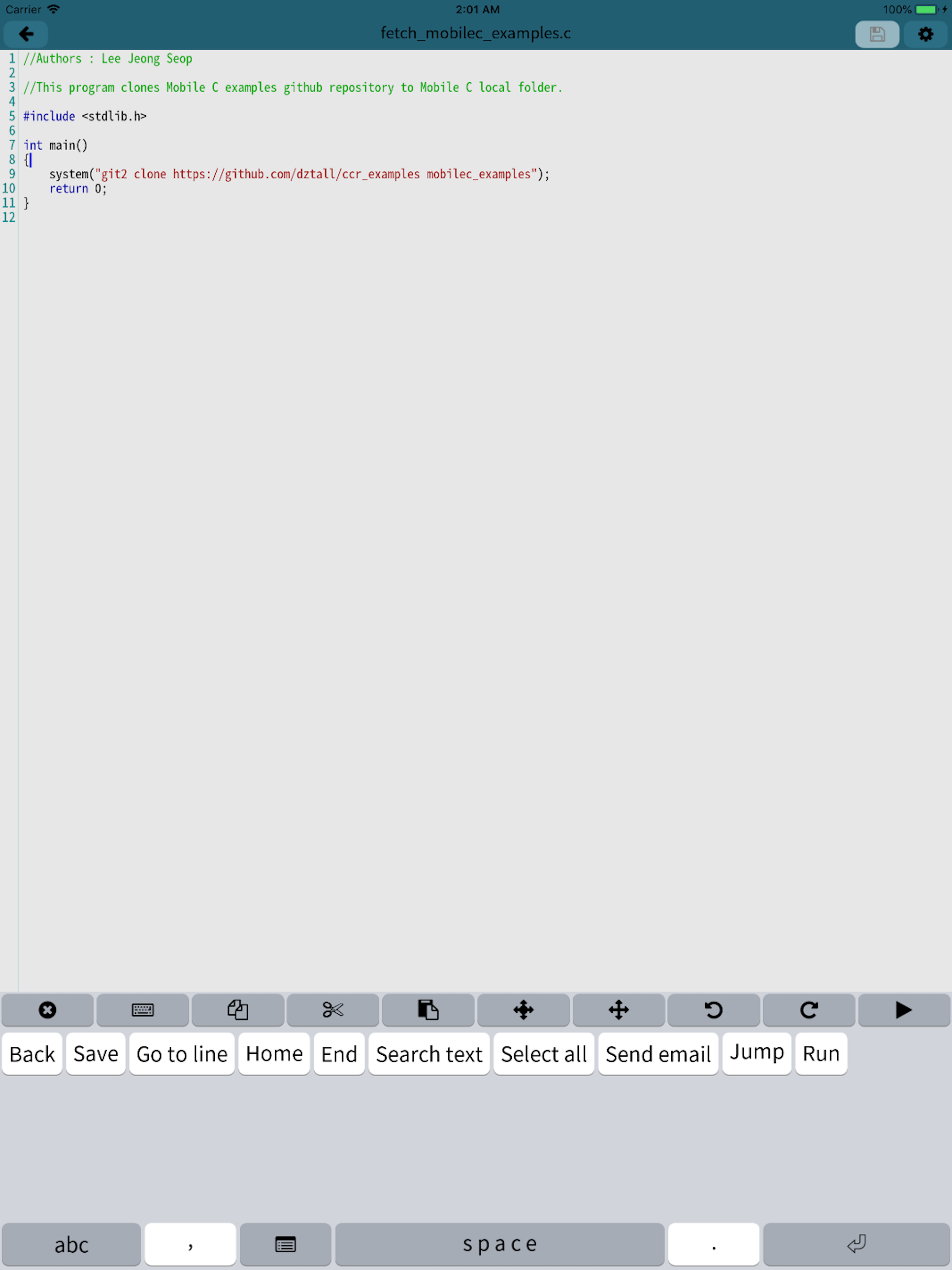Select the cursor movement pad icon
952x1270 pixels.
pos(524,1010)
